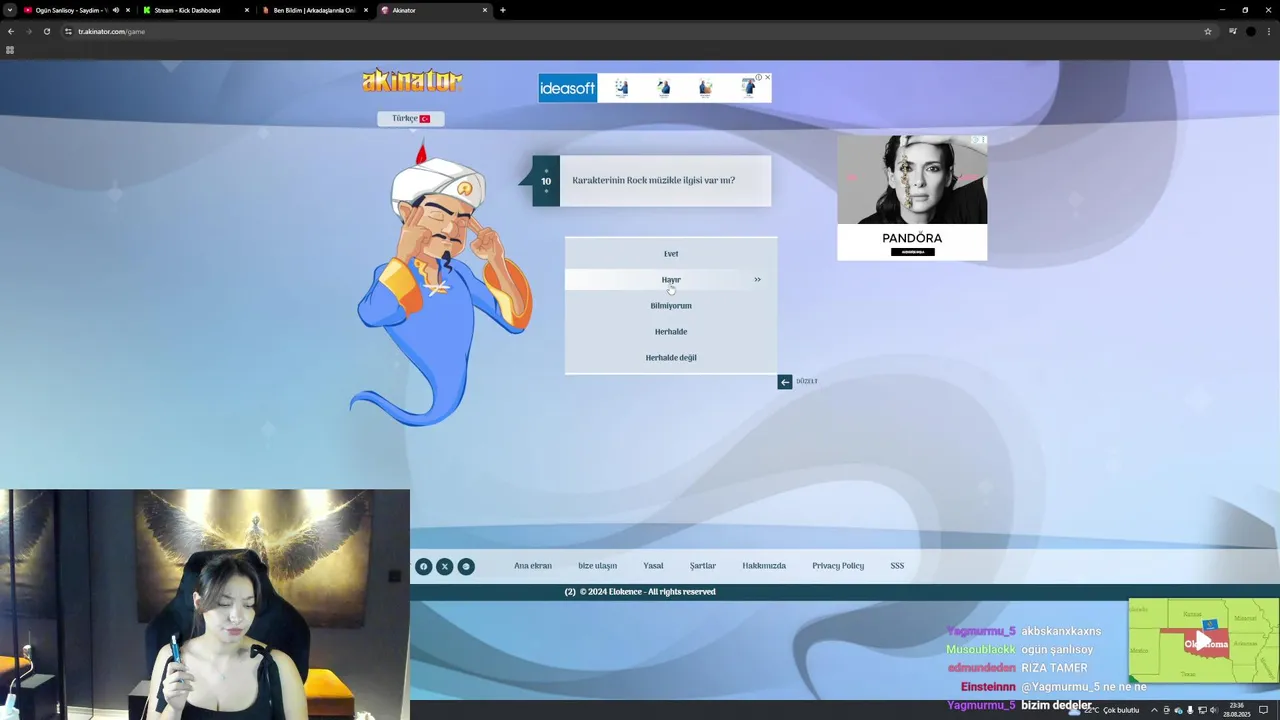Open the "Hakkımızda" footer link

(x=764, y=566)
